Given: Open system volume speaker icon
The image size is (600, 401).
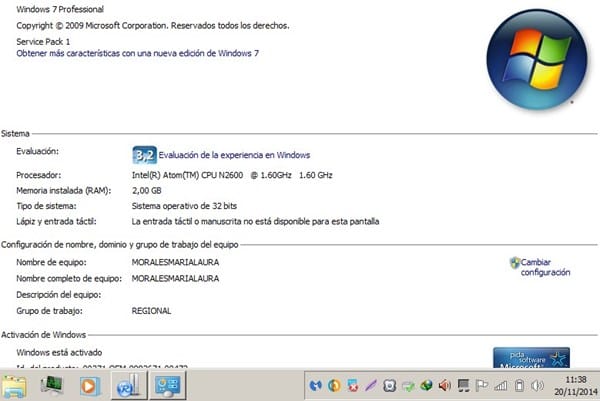Looking at the screenshot, I should tap(538, 385).
